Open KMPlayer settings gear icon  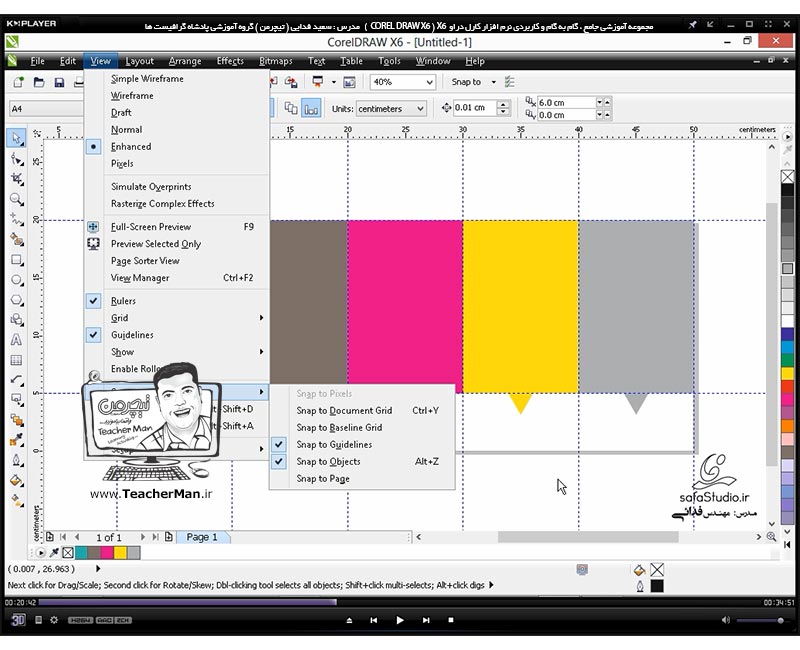point(54,620)
